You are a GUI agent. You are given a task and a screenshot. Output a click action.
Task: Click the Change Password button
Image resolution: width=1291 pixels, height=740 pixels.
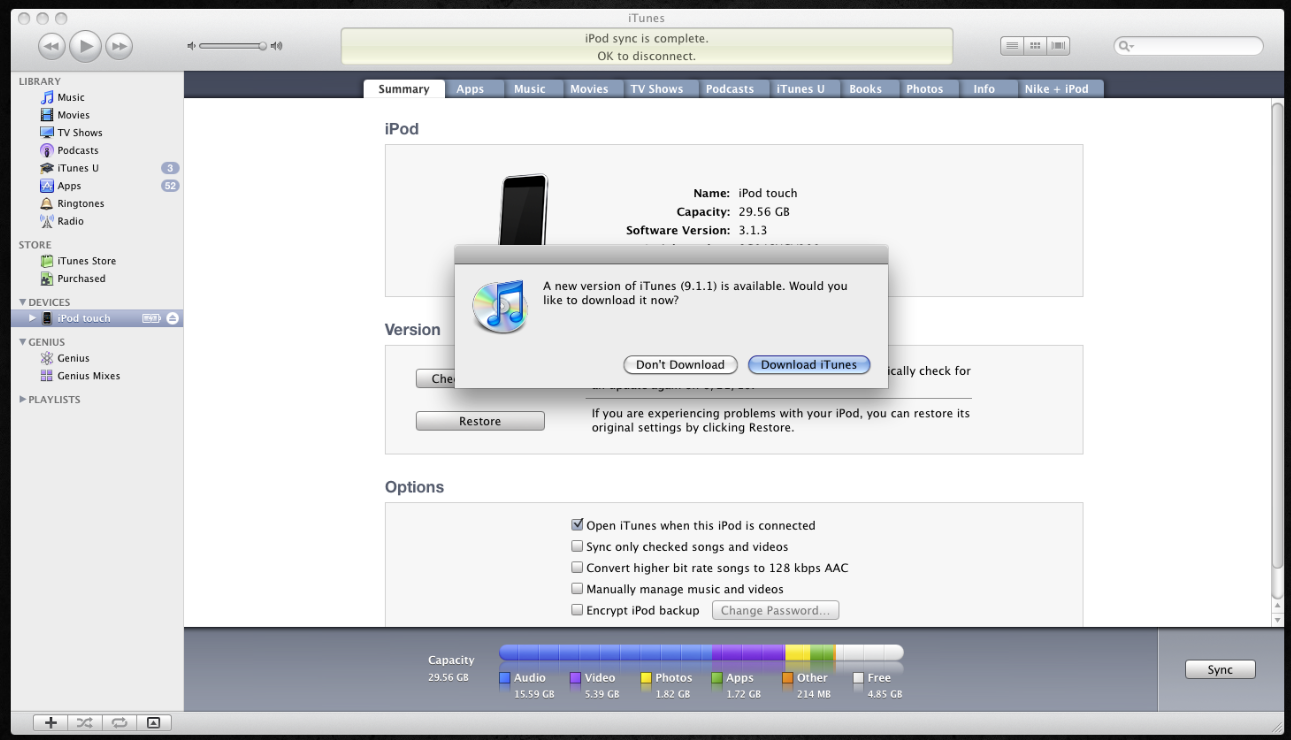[775, 610]
